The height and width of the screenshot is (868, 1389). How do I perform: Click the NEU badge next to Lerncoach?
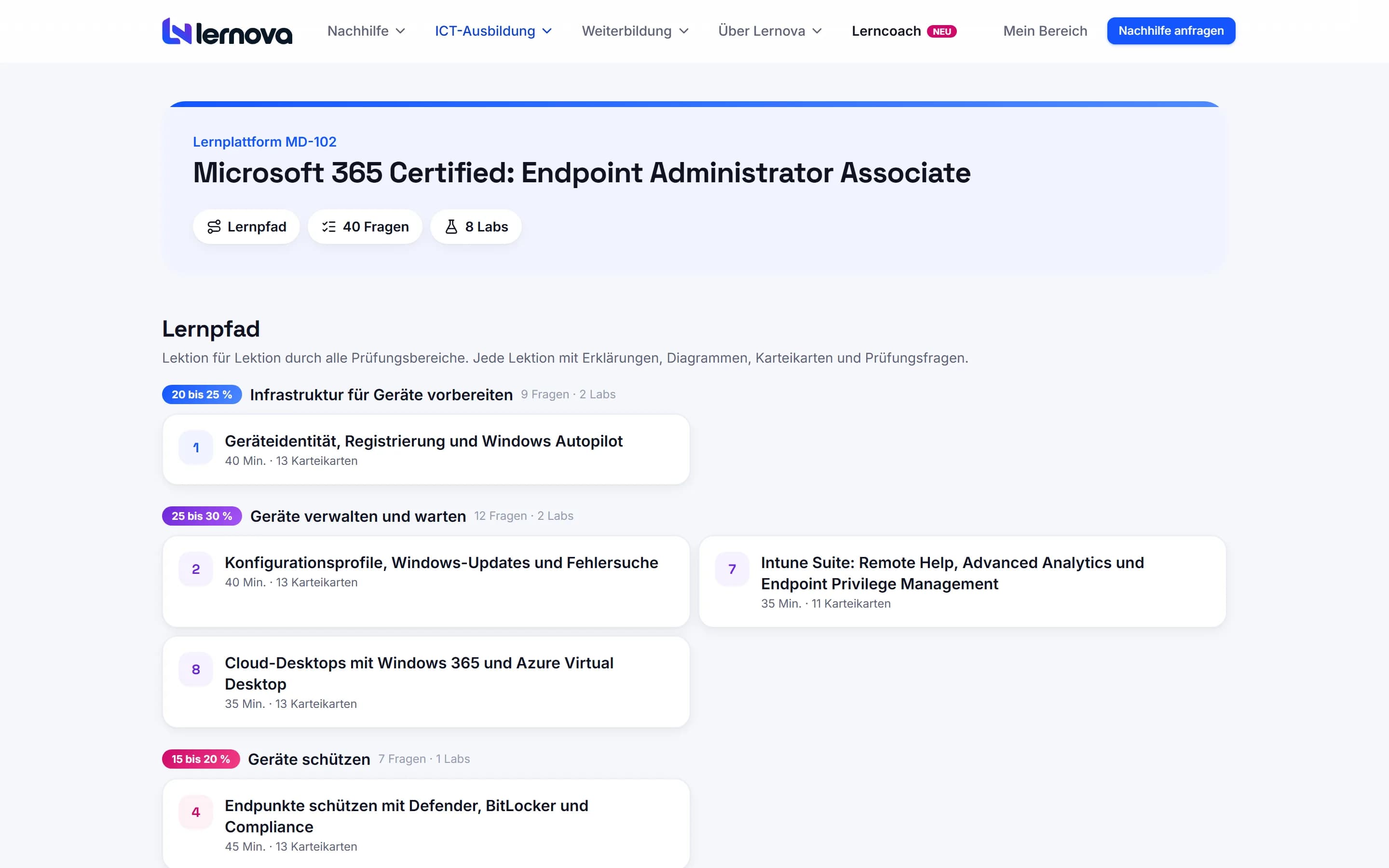click(941, 31)
